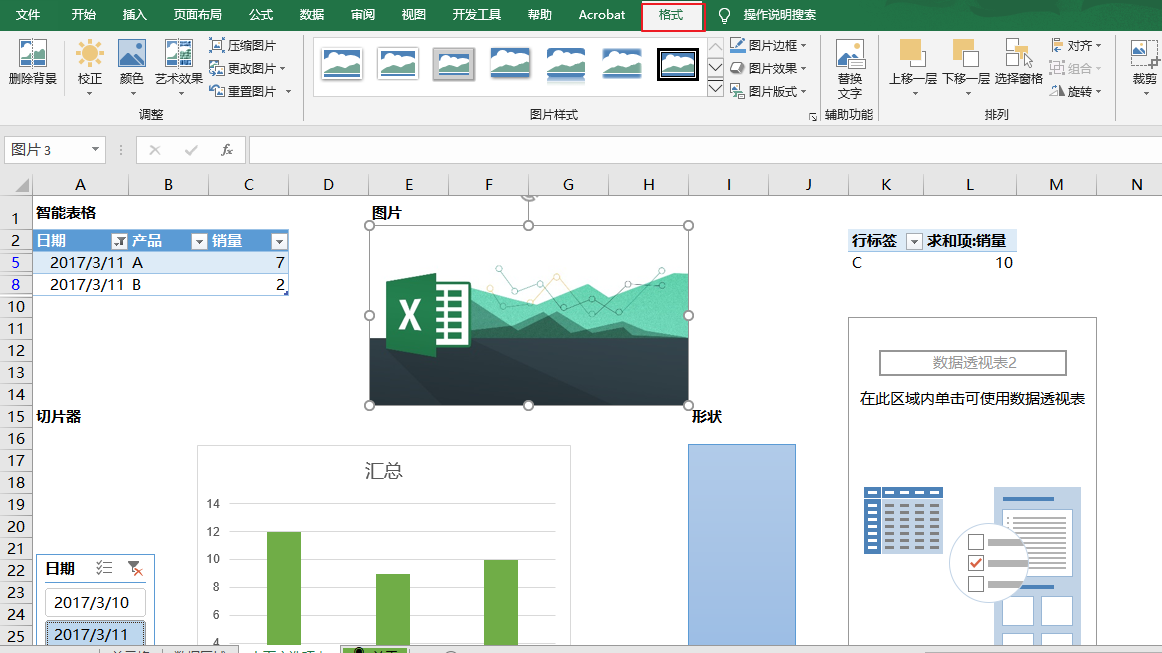Click the formula bar cancel X icon
Viewport: 1162px width, 653px height.
pyautogui.click(x=154, y=150)
